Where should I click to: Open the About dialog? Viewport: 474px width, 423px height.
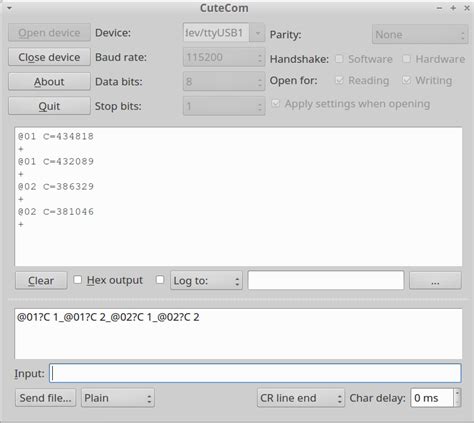[49, 82]
